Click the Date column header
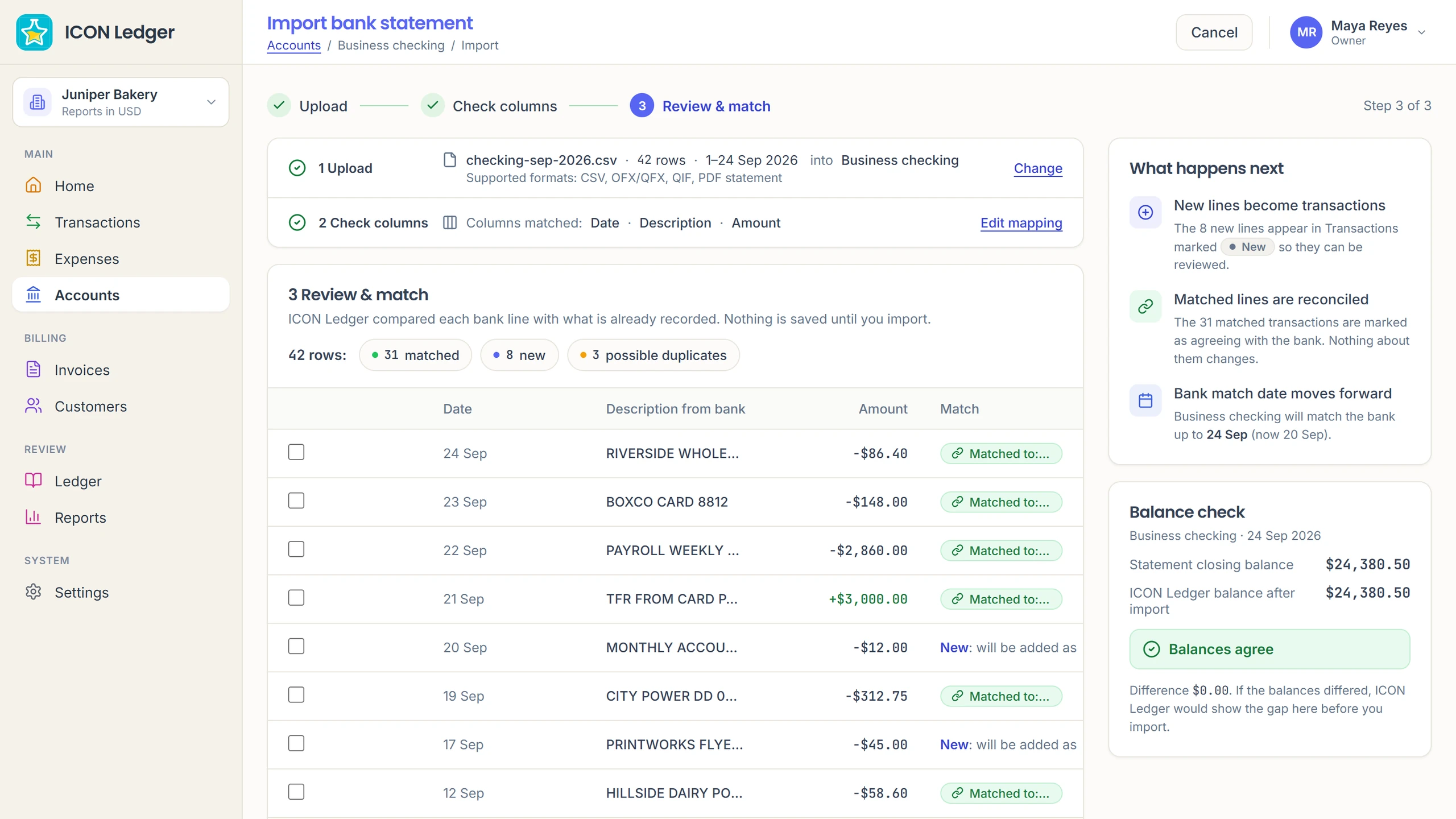Screen dimensions: 1456x819 click(x=457, y=409)
